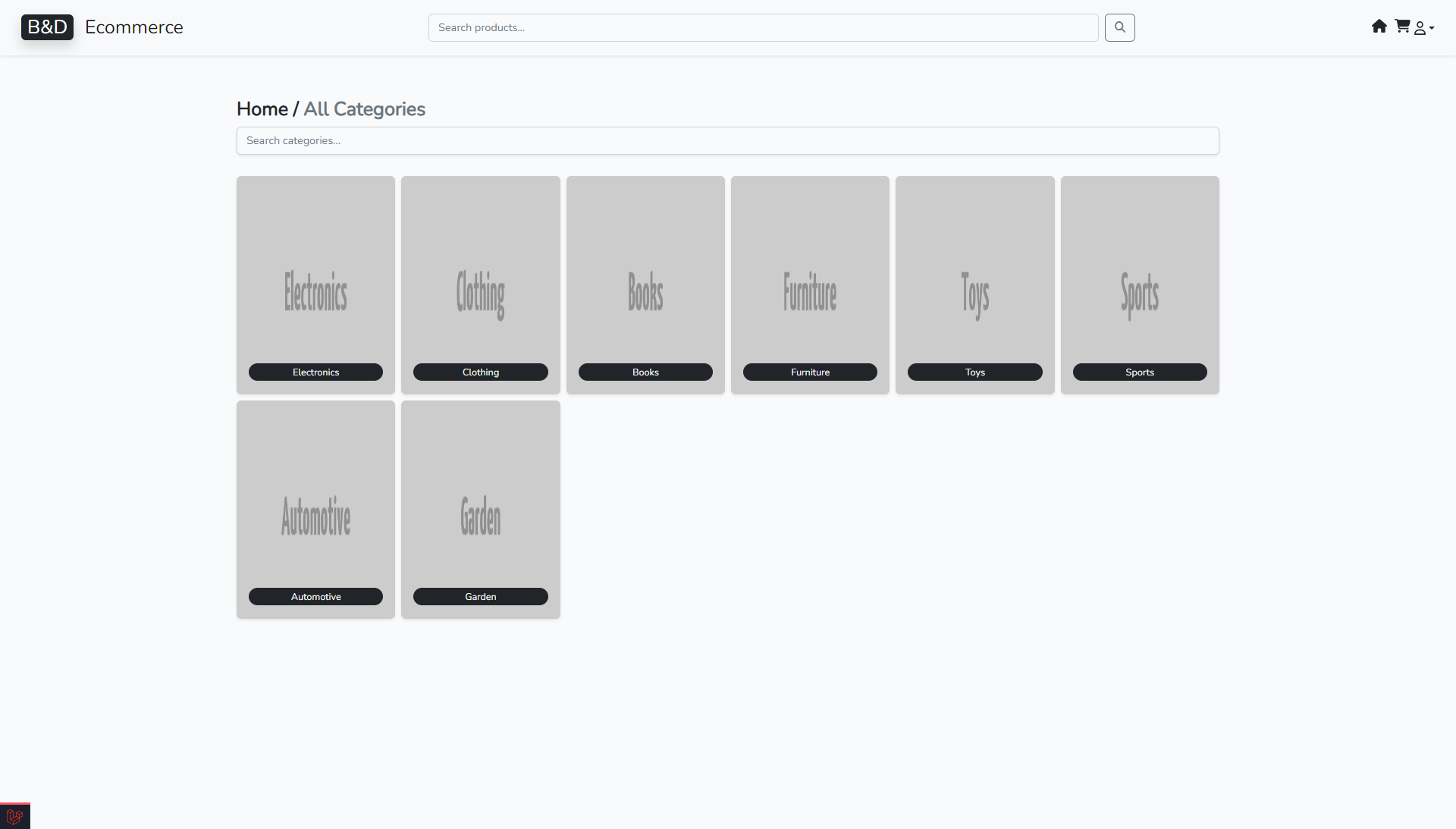This screenshot has width=1456, height=829.
Task: Click the Search products field
Action: point(763,27)
